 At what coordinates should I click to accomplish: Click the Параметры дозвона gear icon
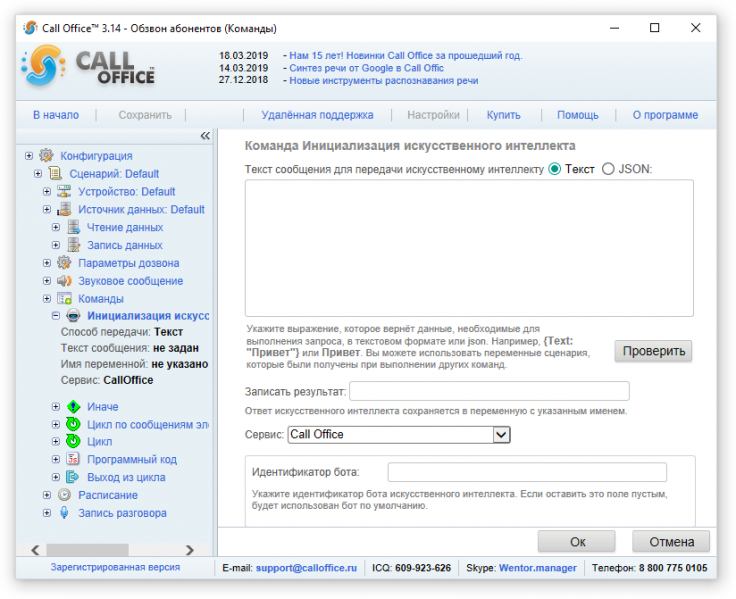point(64,262)
